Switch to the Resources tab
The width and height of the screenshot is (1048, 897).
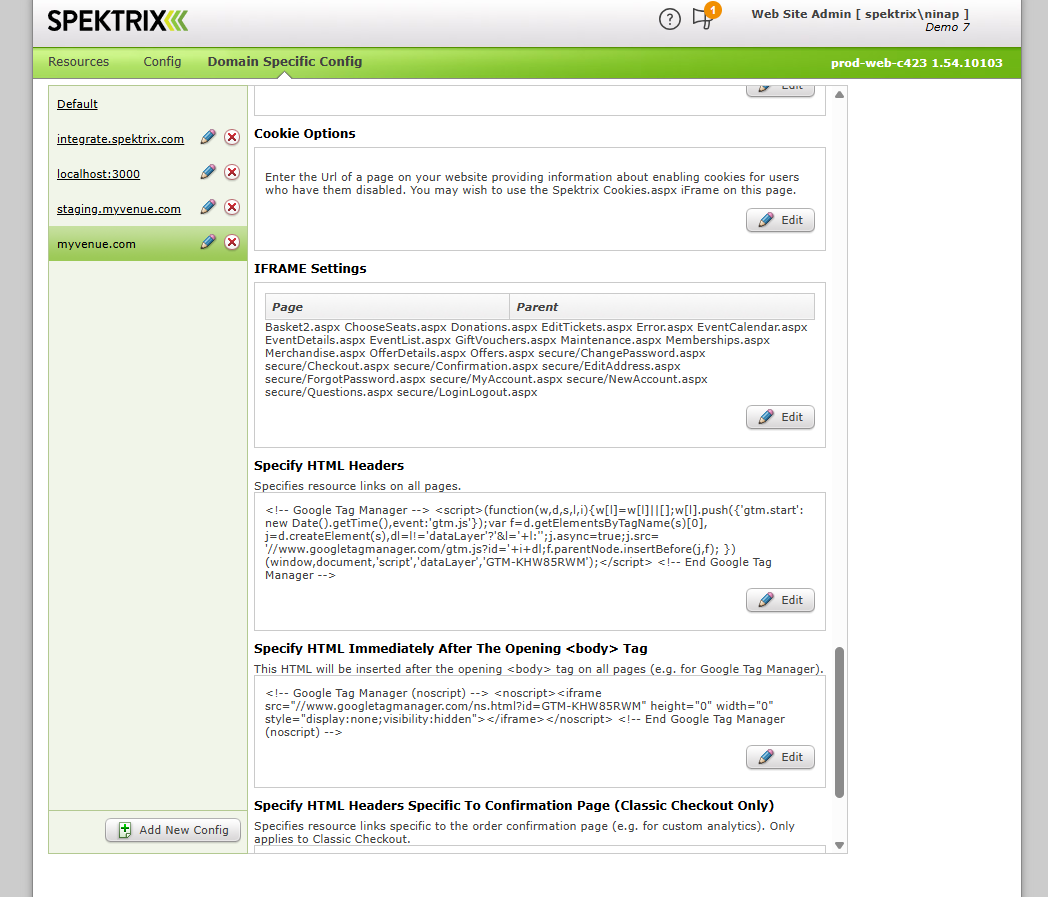click(78, 62)
